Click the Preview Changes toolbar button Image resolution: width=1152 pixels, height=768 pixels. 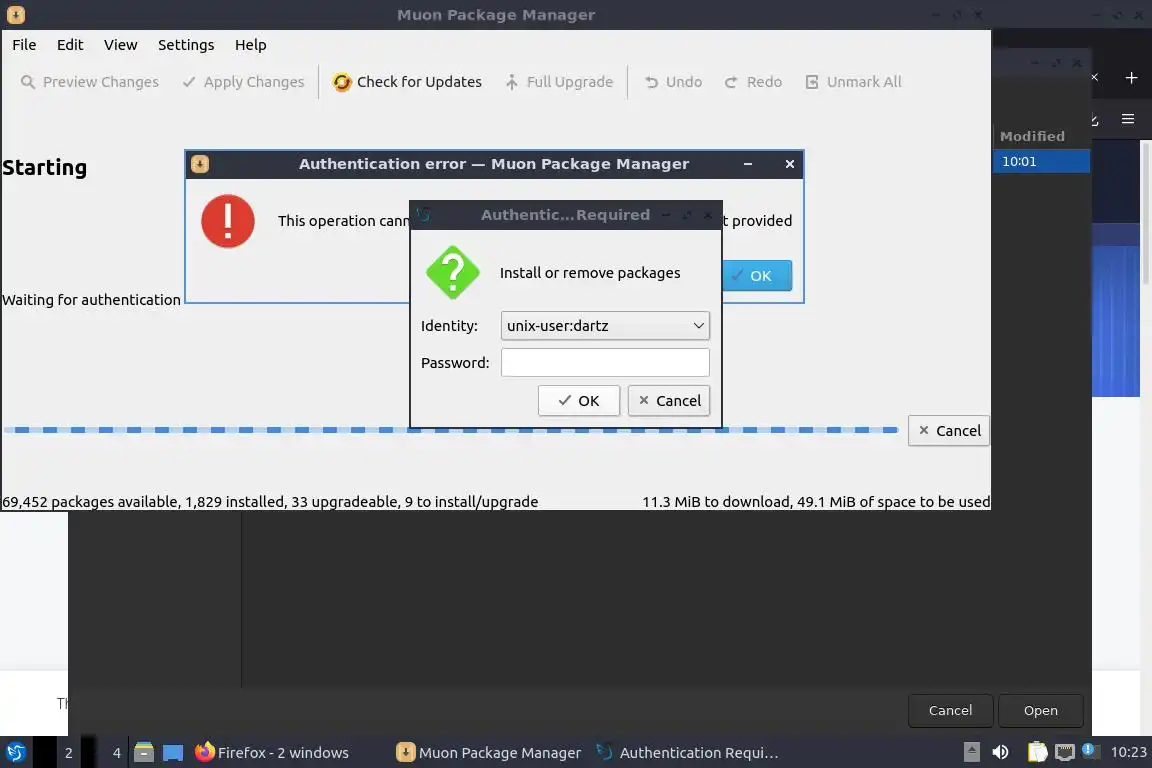pyautogui.click(x=90, y=82)
